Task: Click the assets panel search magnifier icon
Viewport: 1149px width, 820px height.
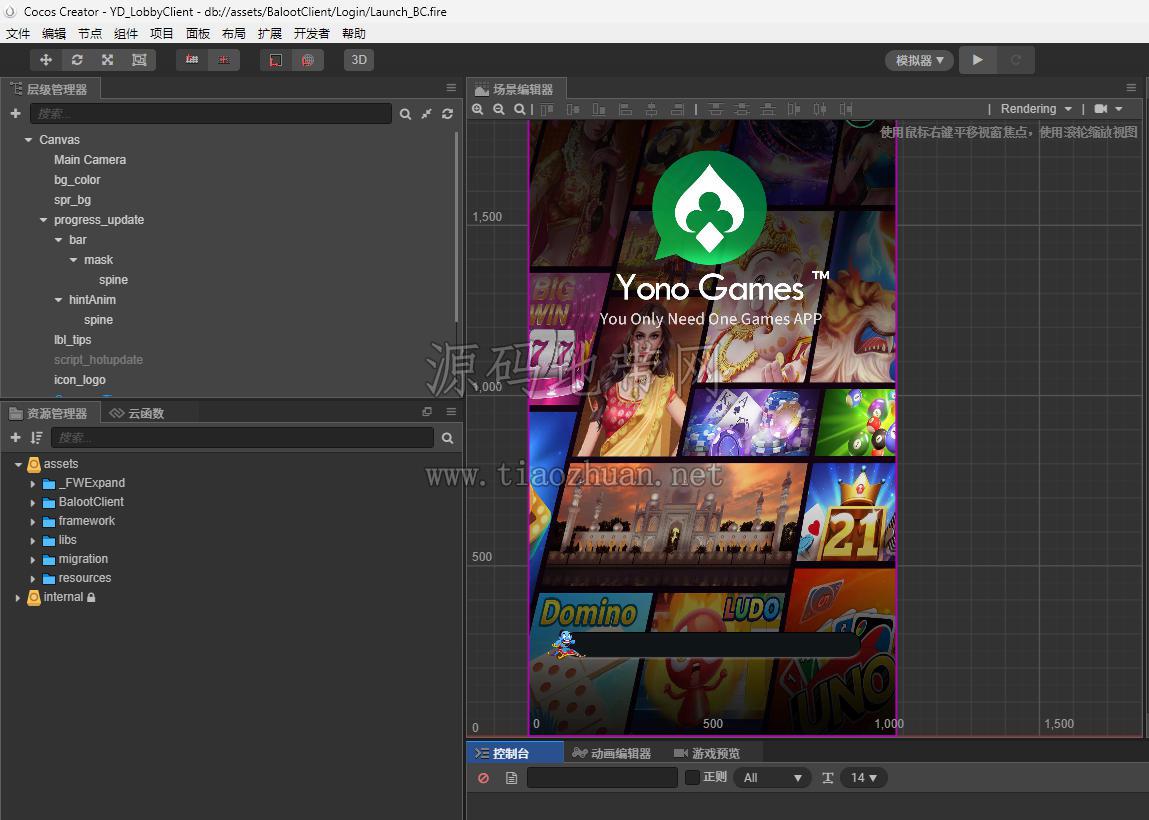Action: [x=448, y=438]
